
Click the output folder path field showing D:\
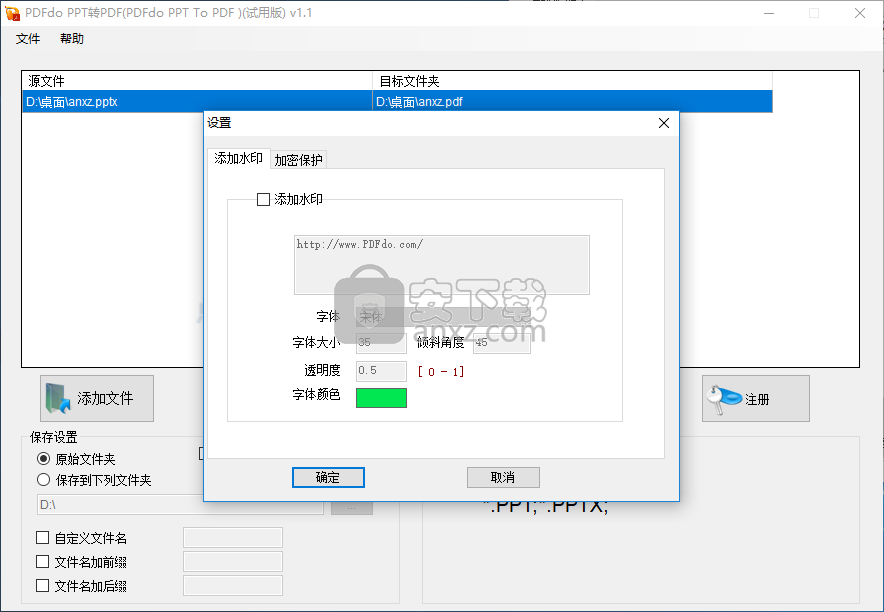(x=180, y=504)
